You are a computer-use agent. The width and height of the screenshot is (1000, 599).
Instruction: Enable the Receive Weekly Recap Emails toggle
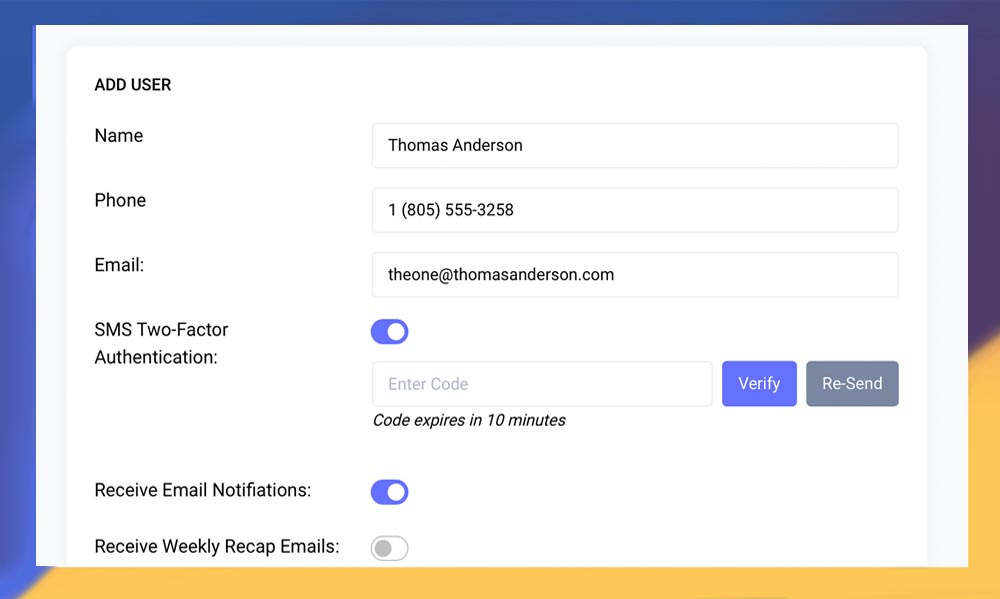click(389, 548)
